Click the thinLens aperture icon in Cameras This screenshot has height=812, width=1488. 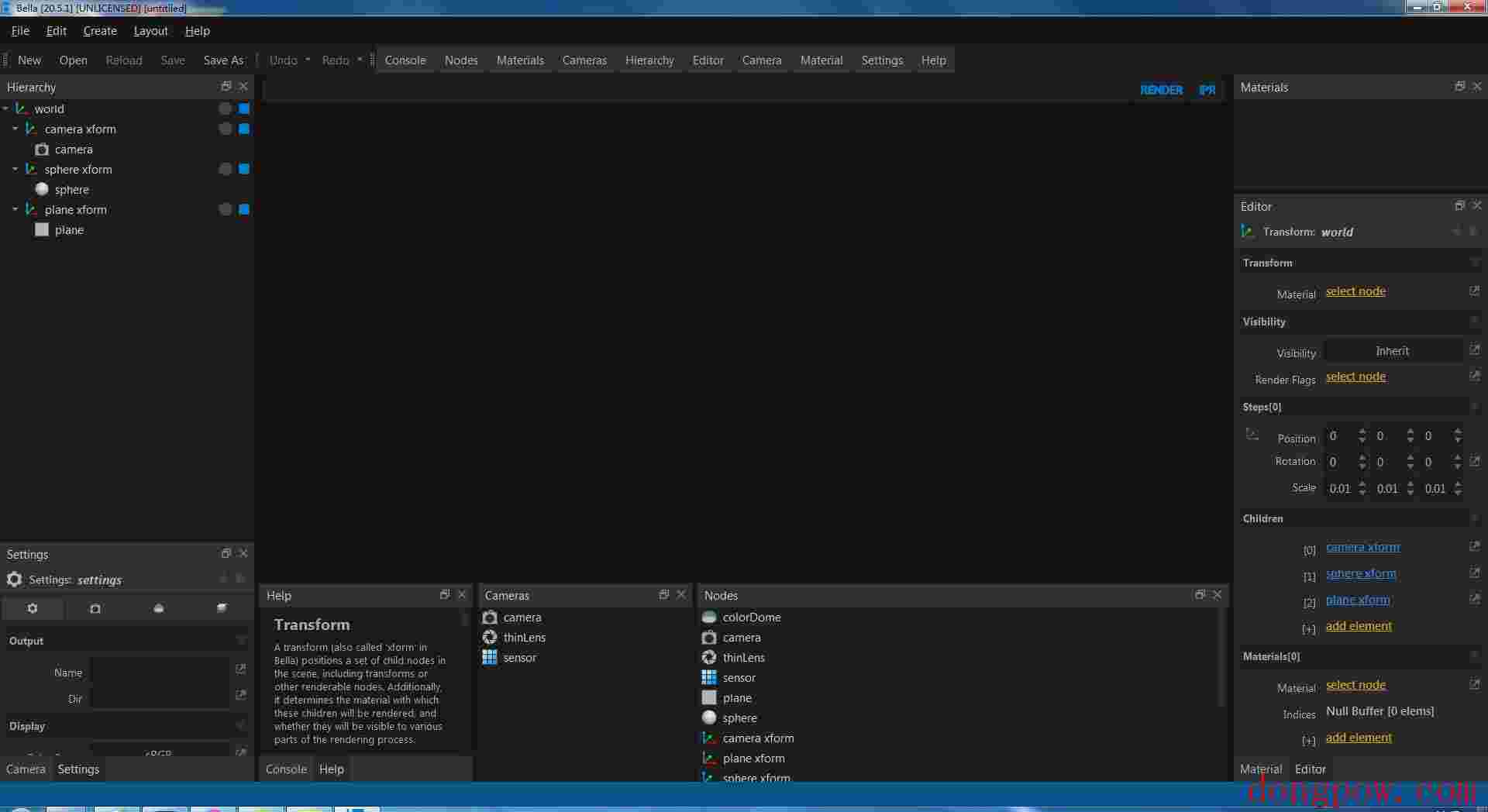[490, 638]
